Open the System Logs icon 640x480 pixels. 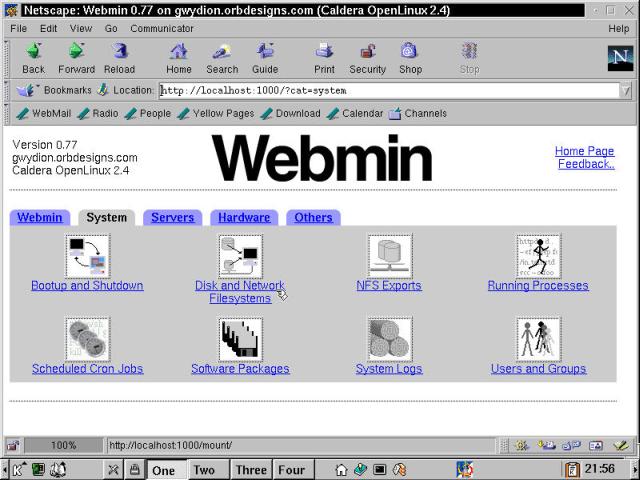coord(389,339)
